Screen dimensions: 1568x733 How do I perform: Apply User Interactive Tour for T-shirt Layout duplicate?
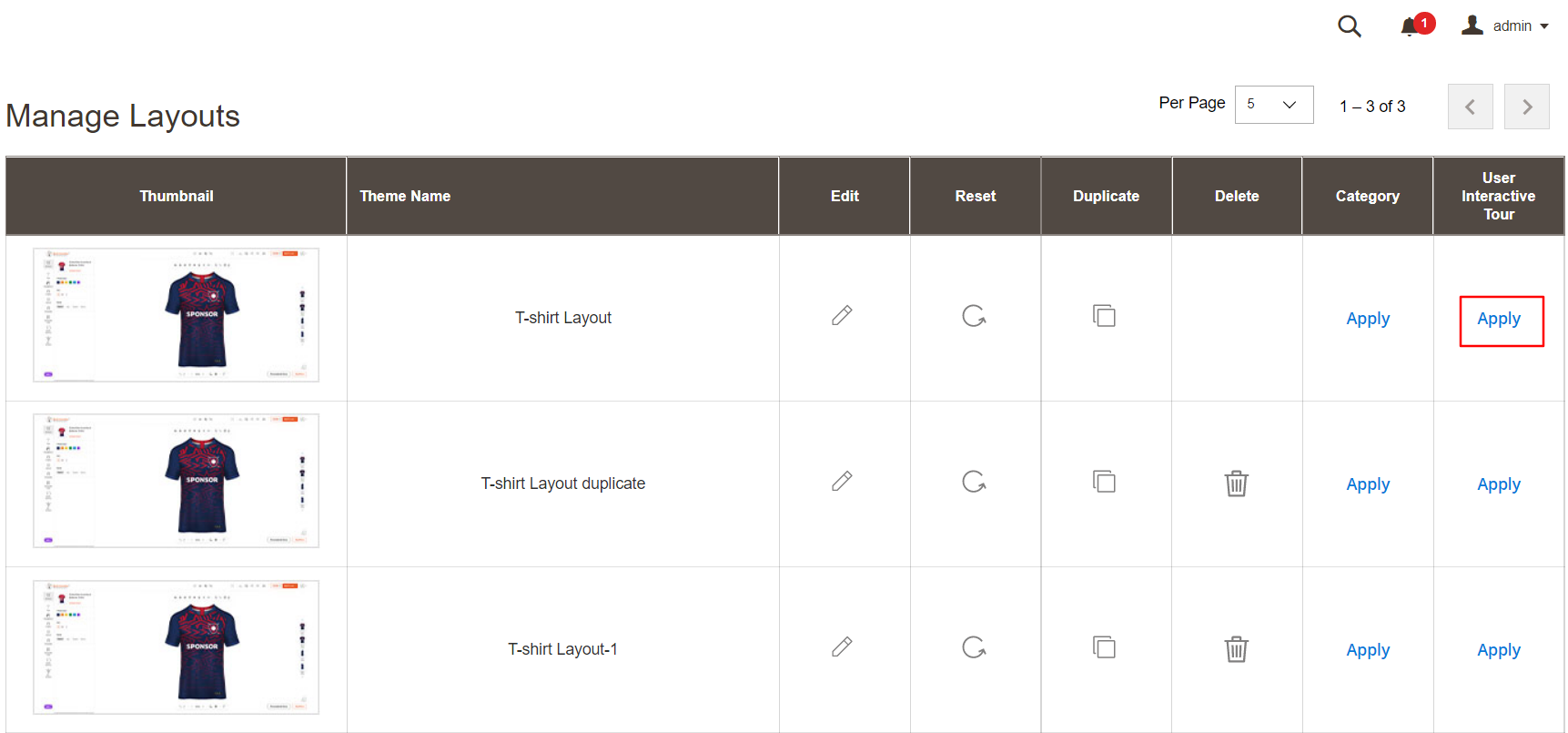point(1498,484)
